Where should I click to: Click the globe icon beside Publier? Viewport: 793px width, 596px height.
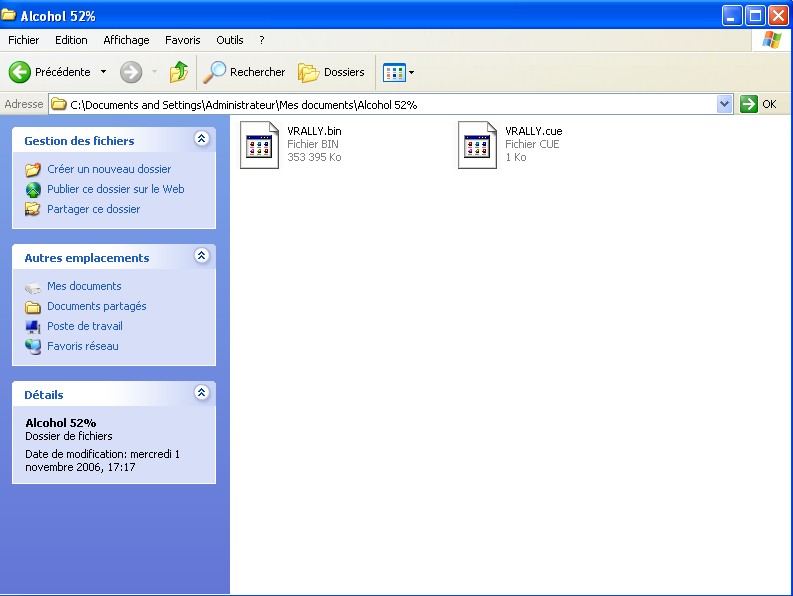point(33,190)
